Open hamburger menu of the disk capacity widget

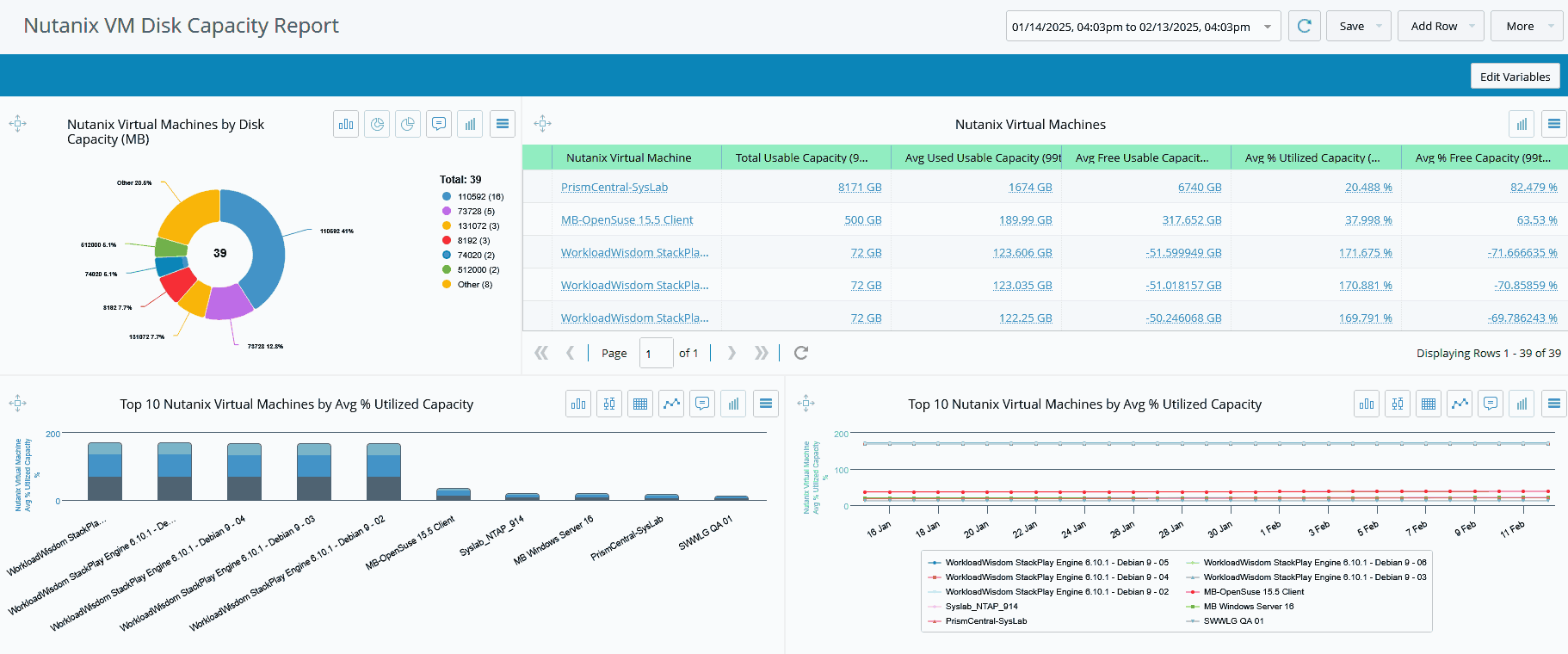tap(503, 124)
